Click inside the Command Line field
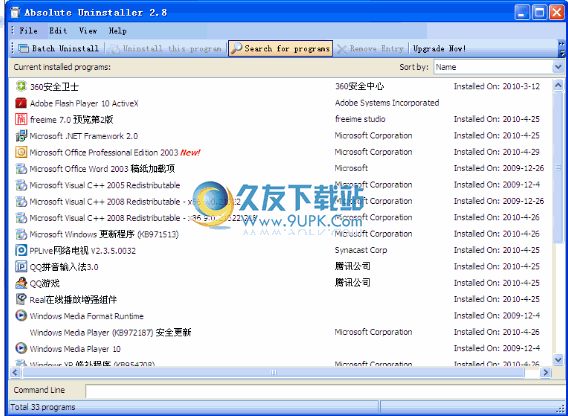Screen dimensions: 568x416 (x=326, y=391)
